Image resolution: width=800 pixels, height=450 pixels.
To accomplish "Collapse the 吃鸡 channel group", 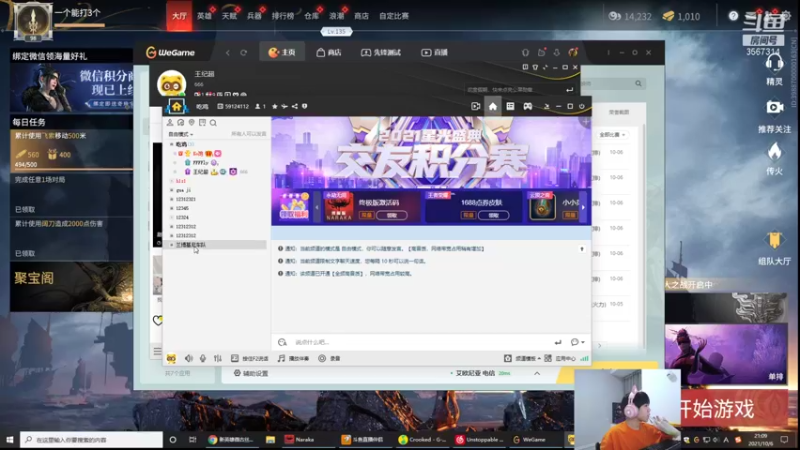I will [x=171, y=144].
